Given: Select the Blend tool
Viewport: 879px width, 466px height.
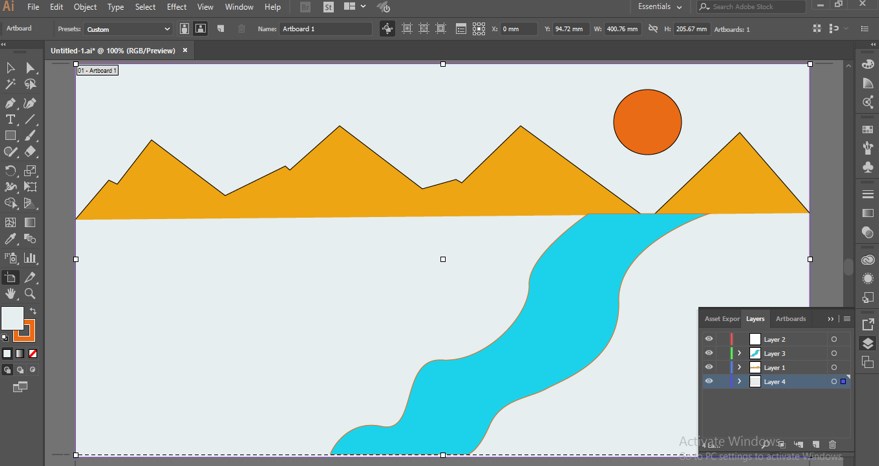Looking at the screenshot, I should click(x=30, y=239).
